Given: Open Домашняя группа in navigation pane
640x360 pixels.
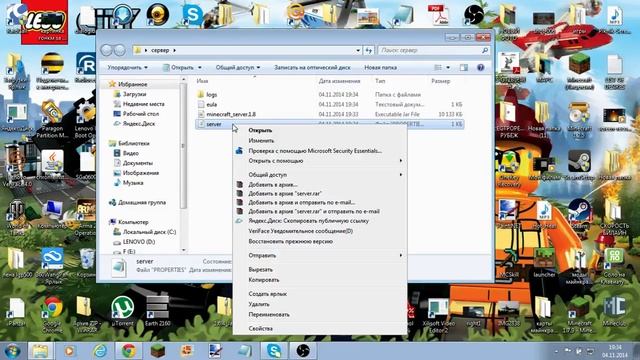Looking at the screenshot, I should click(142, 202).
